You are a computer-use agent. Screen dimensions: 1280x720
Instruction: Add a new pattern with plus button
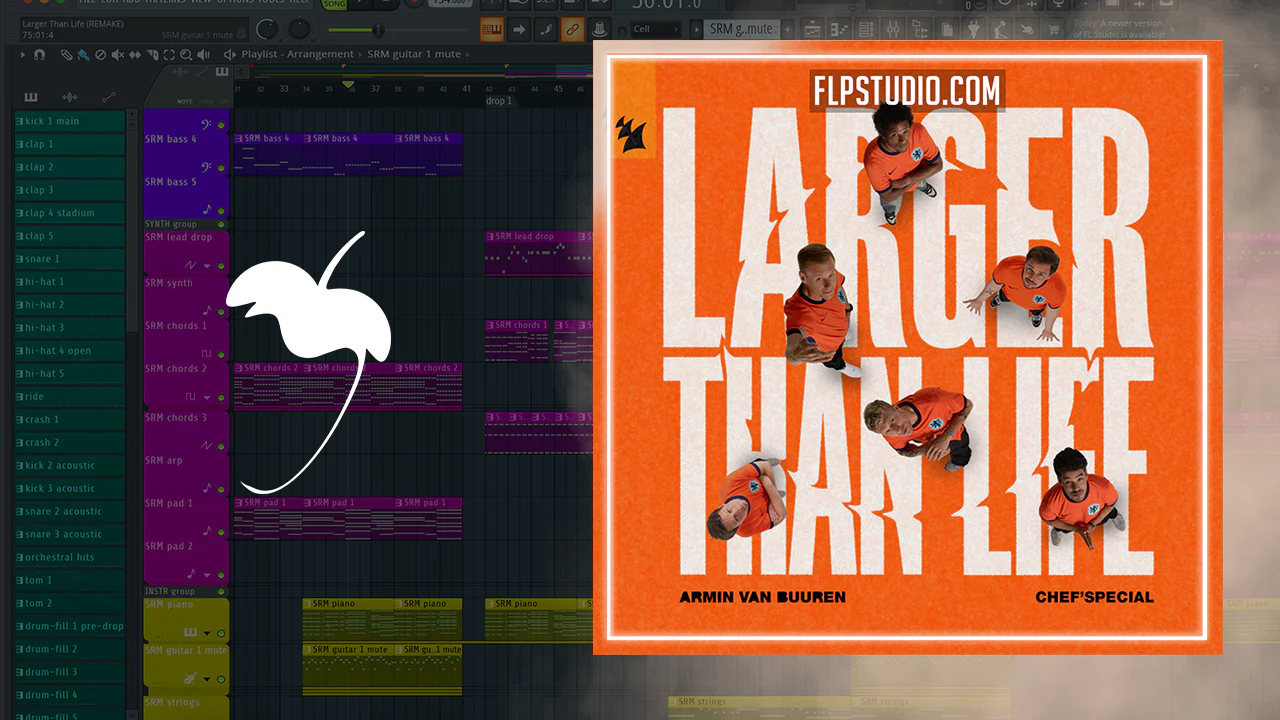click(x=787, y=29)
